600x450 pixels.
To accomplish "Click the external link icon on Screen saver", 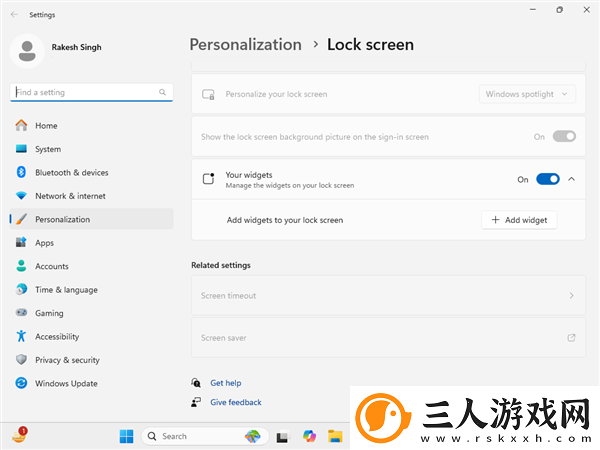I will (x=571, y=338).
